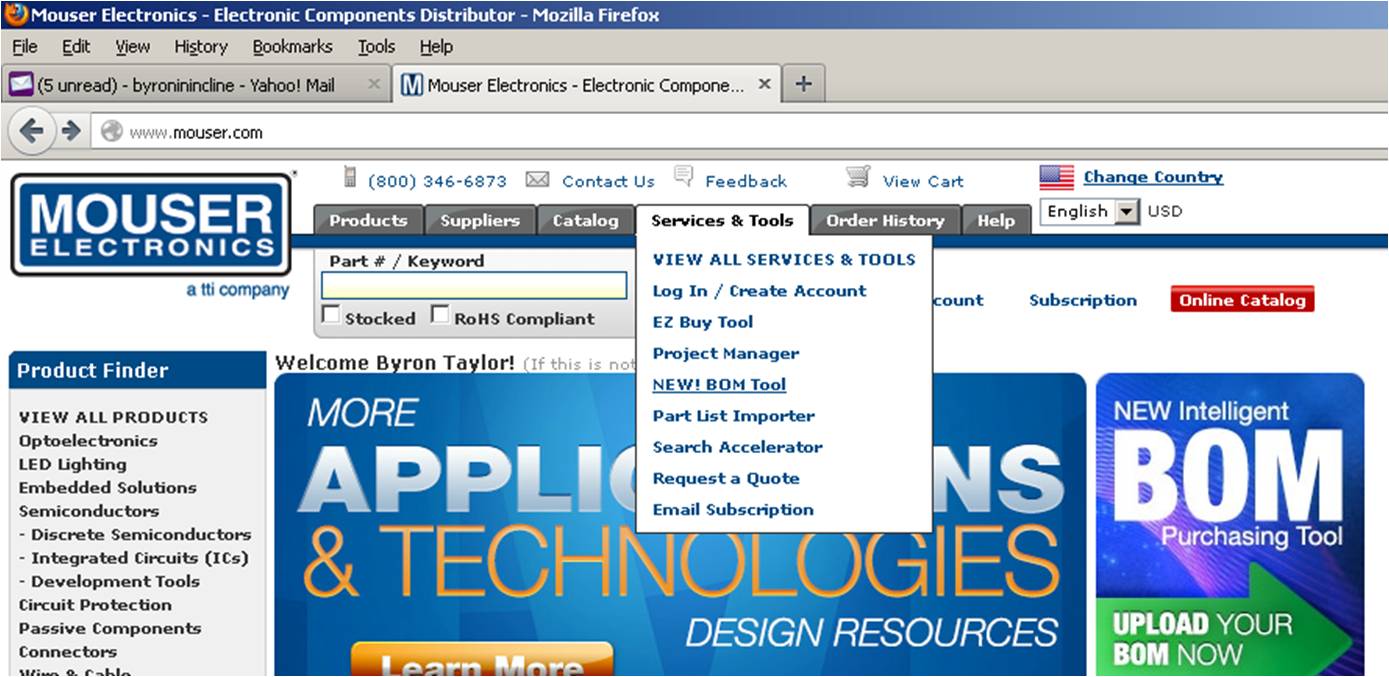Viewport: 1389px width, 677px height.
Task: Switch to the Yahoo! Mail tab
Action: pyautogui.click(x=197, y=85)
